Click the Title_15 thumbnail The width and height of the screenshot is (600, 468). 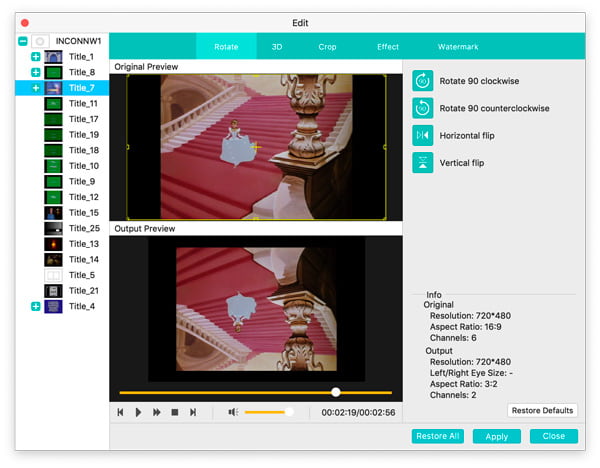pyautogui.click(x=53, y=213)
